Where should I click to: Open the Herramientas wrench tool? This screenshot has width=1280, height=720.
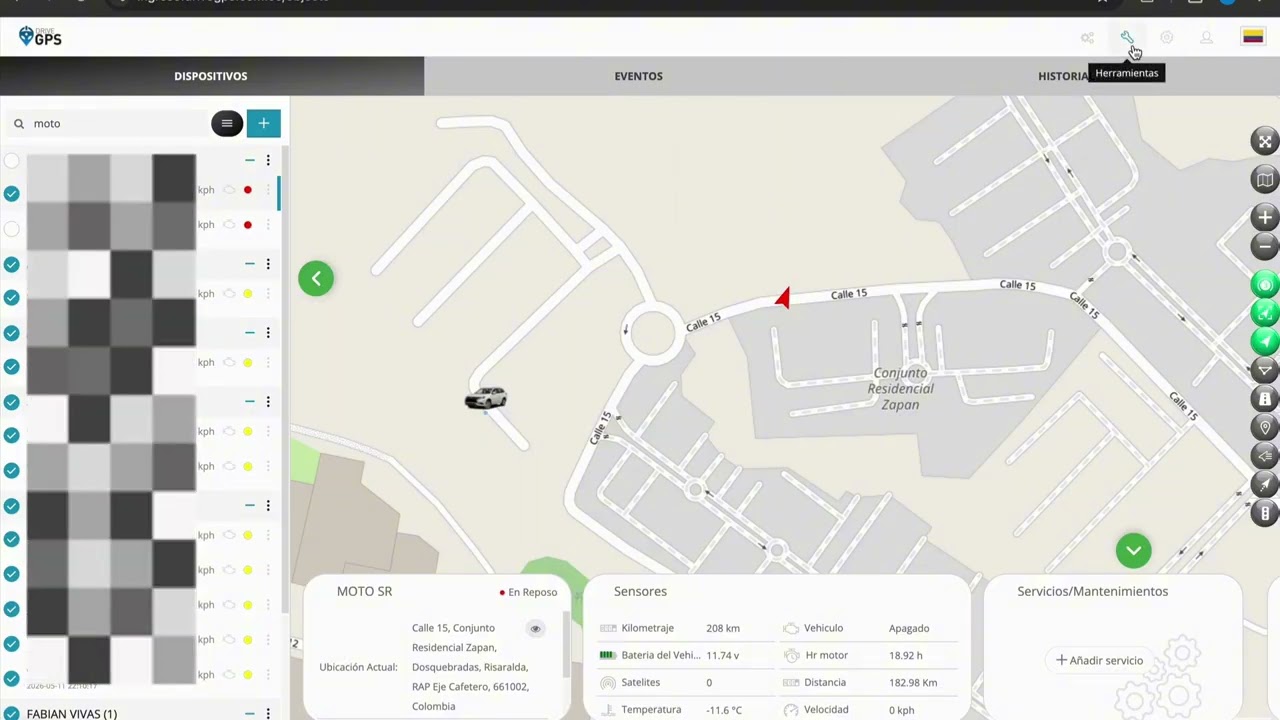[1127, 38]
